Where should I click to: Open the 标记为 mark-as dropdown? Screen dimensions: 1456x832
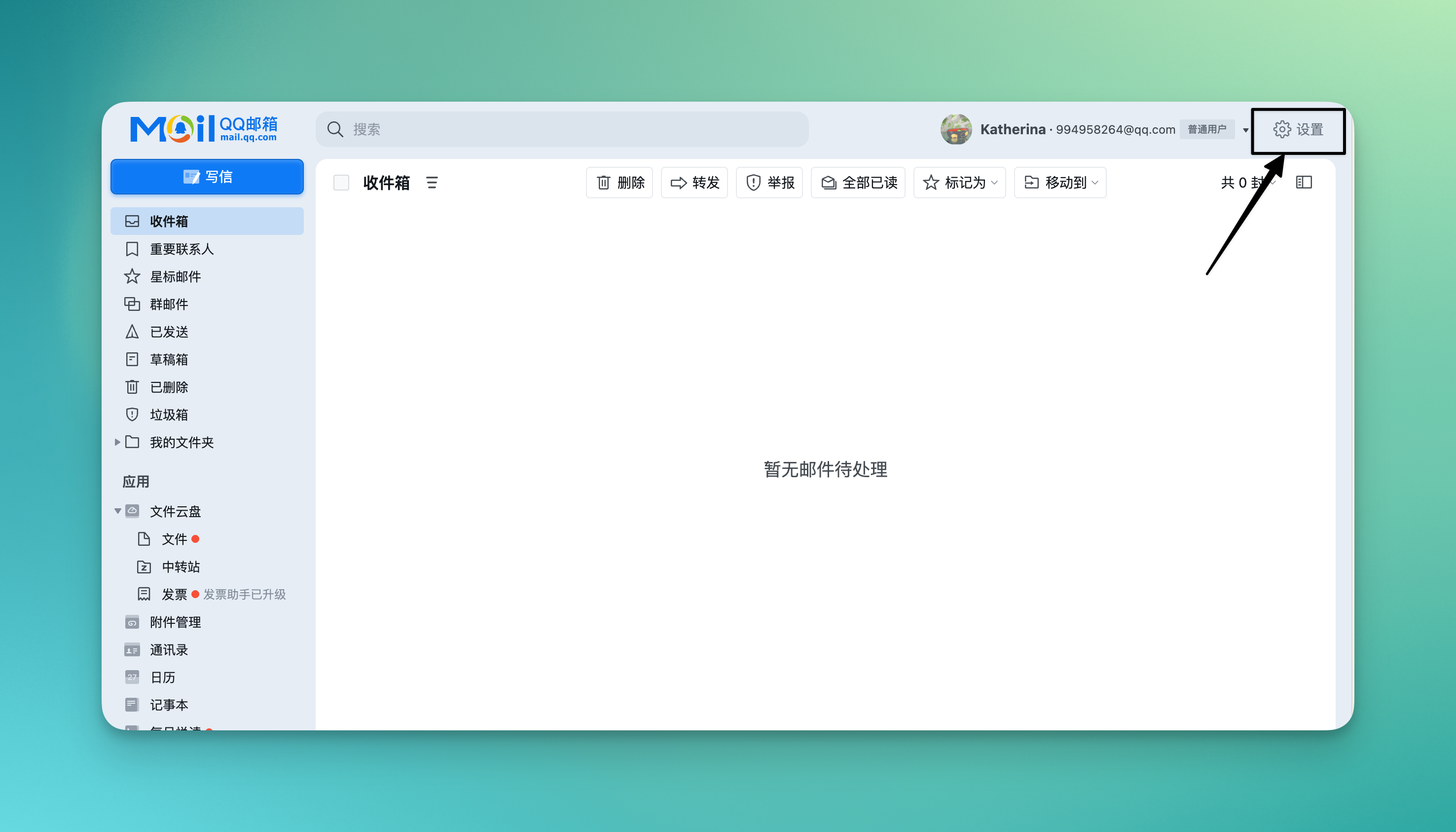point(959,182)
